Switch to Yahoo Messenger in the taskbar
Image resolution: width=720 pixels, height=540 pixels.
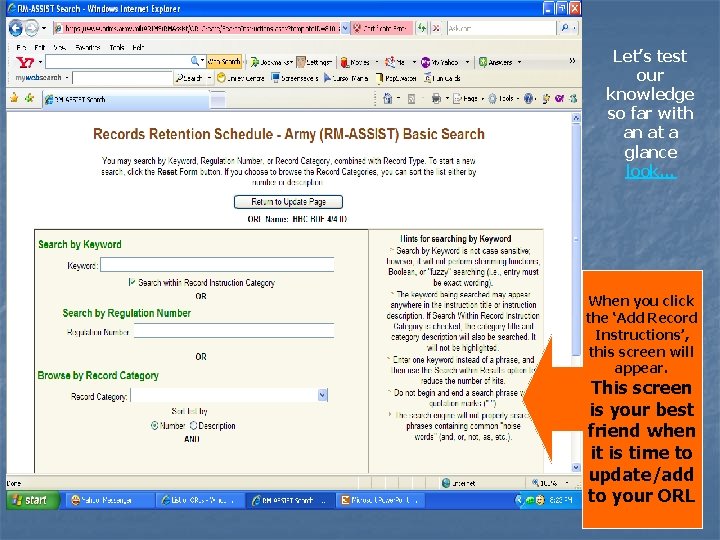108,500
